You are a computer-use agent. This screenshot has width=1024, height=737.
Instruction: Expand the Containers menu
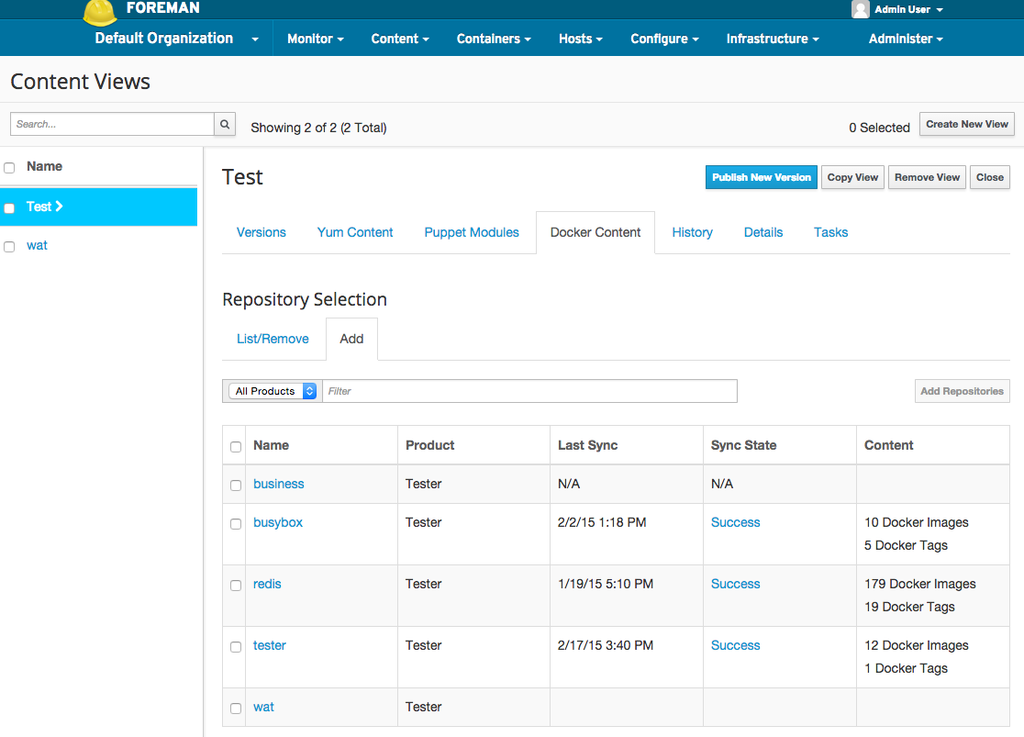[494, 39]
